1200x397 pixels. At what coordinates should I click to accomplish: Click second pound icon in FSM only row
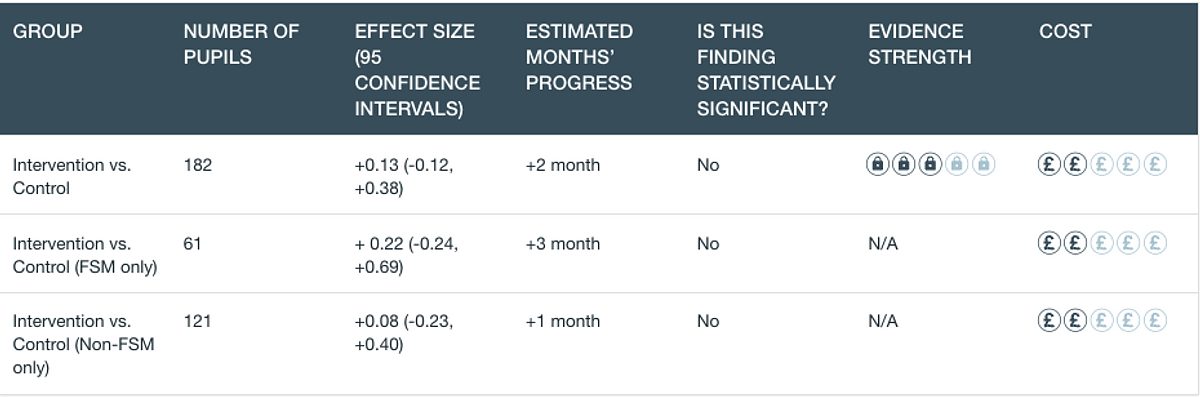pyautogui.click(x=1076, y=243)
